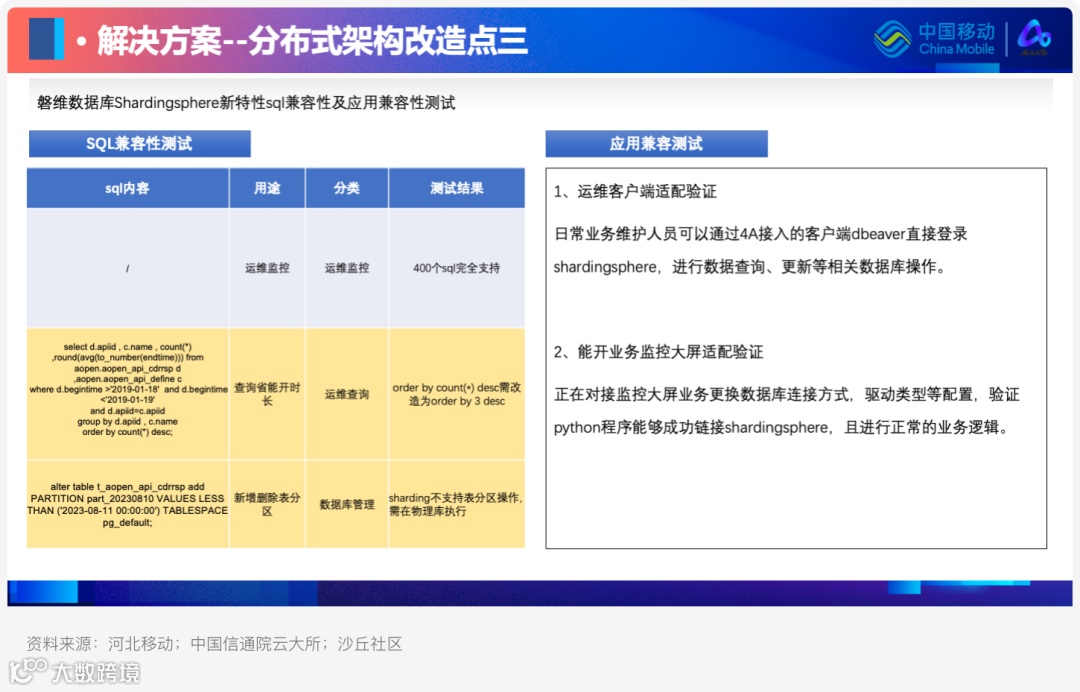The width and height of the screenshot is (1080, 692).
Task: Click the 应用兼容测试 section header
Action: tap(656, 143)
